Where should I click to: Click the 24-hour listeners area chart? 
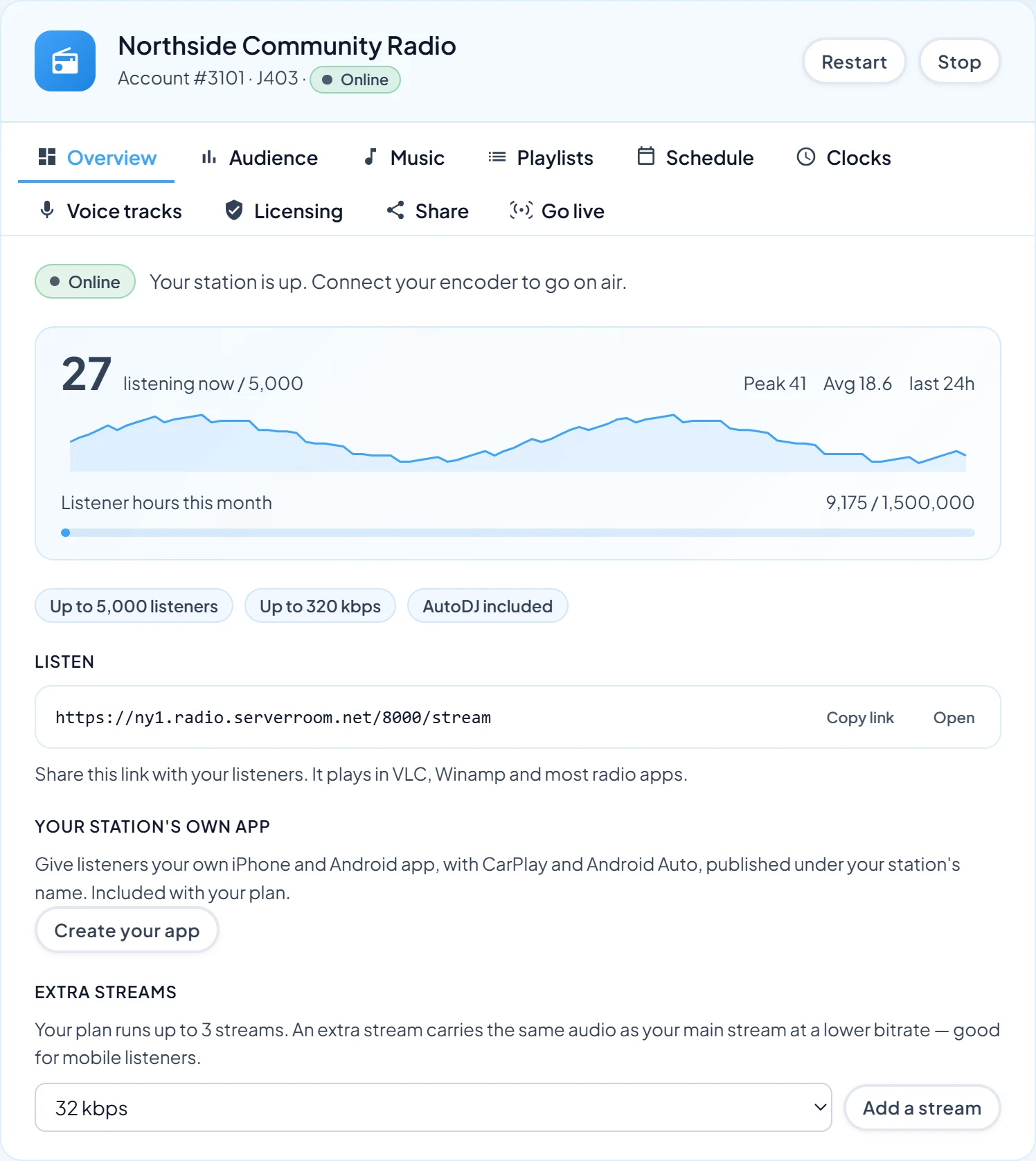(x=518, y=442)
